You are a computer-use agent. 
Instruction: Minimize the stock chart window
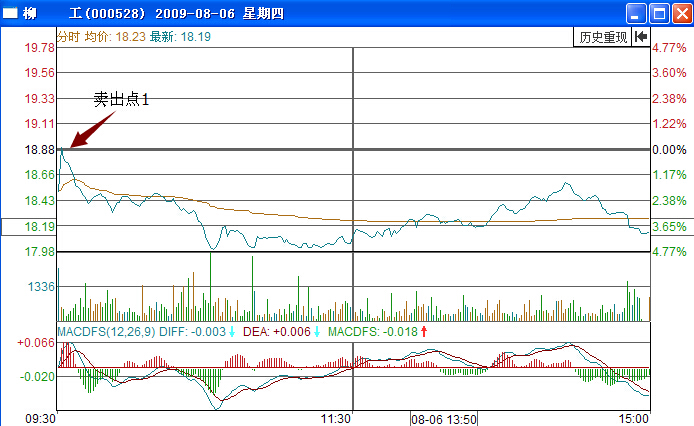(636, 13)
